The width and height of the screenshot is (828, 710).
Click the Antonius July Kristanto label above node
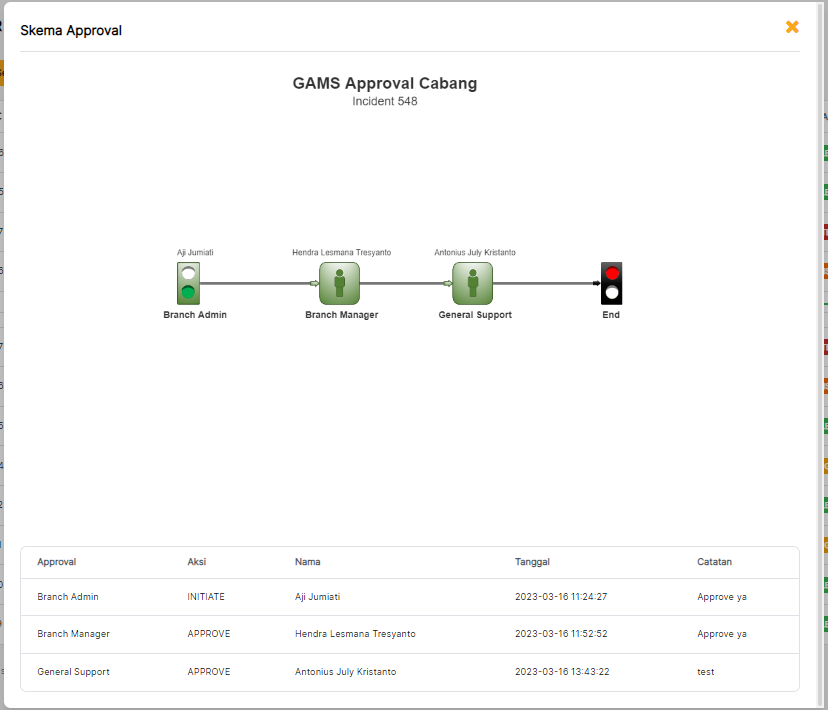475,253
